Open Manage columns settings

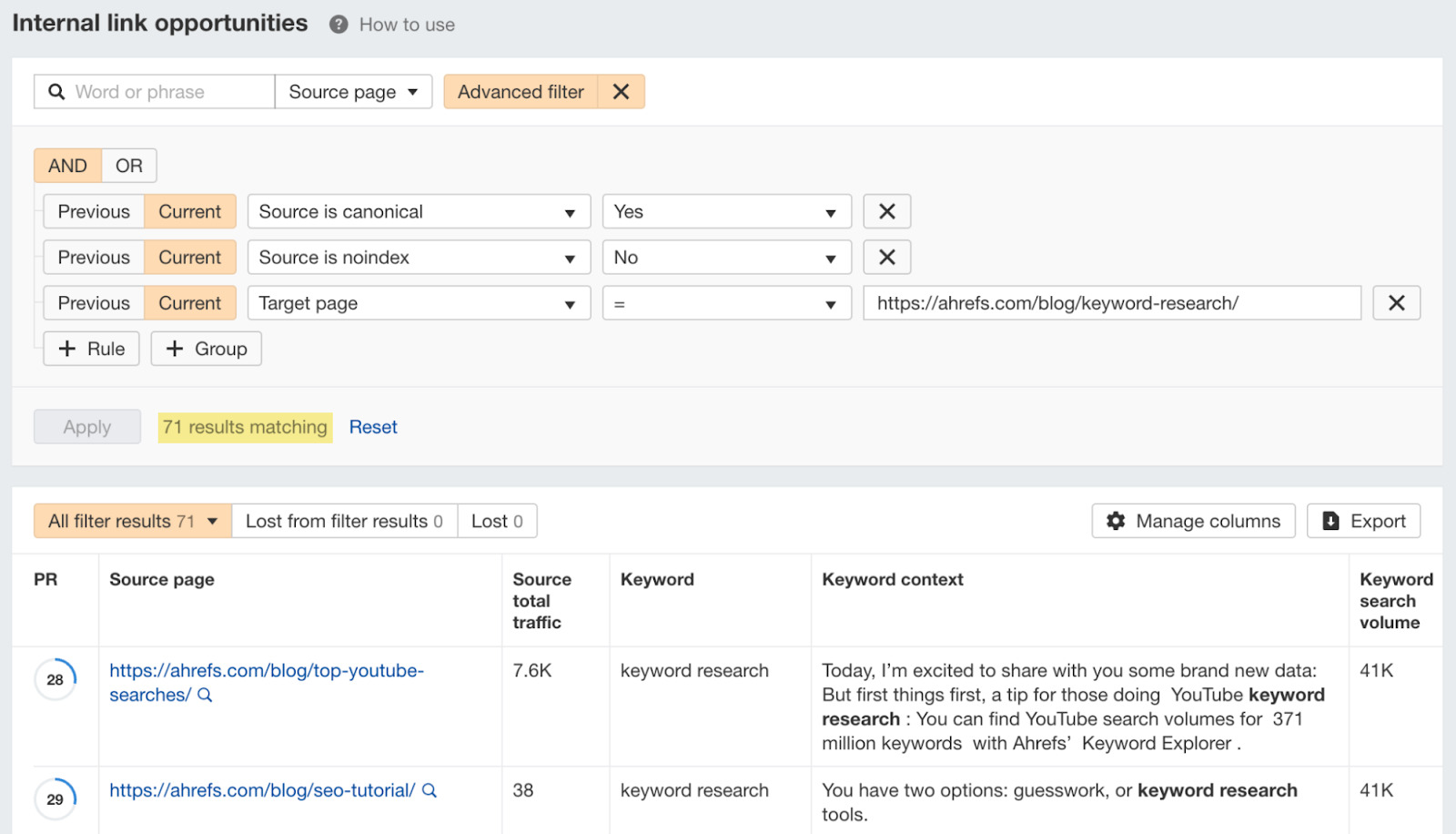[1193, 522]
